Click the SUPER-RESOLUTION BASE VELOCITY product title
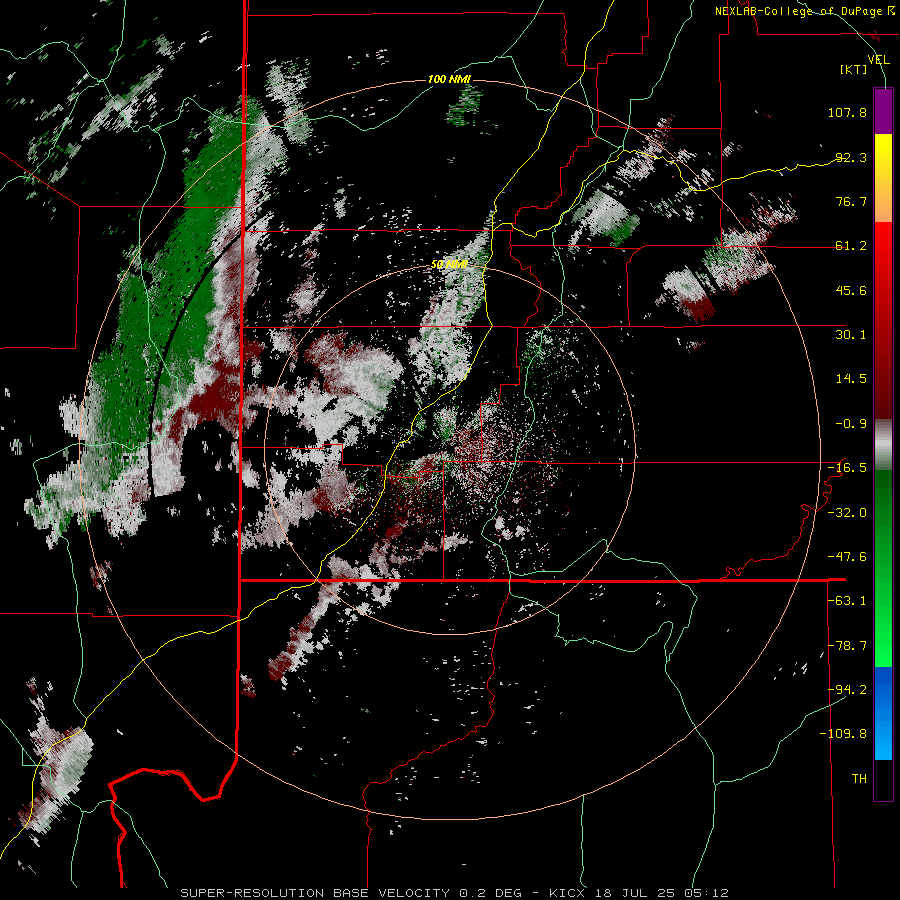The width and height of the screenshot is (900, 900). pos(315,893)
